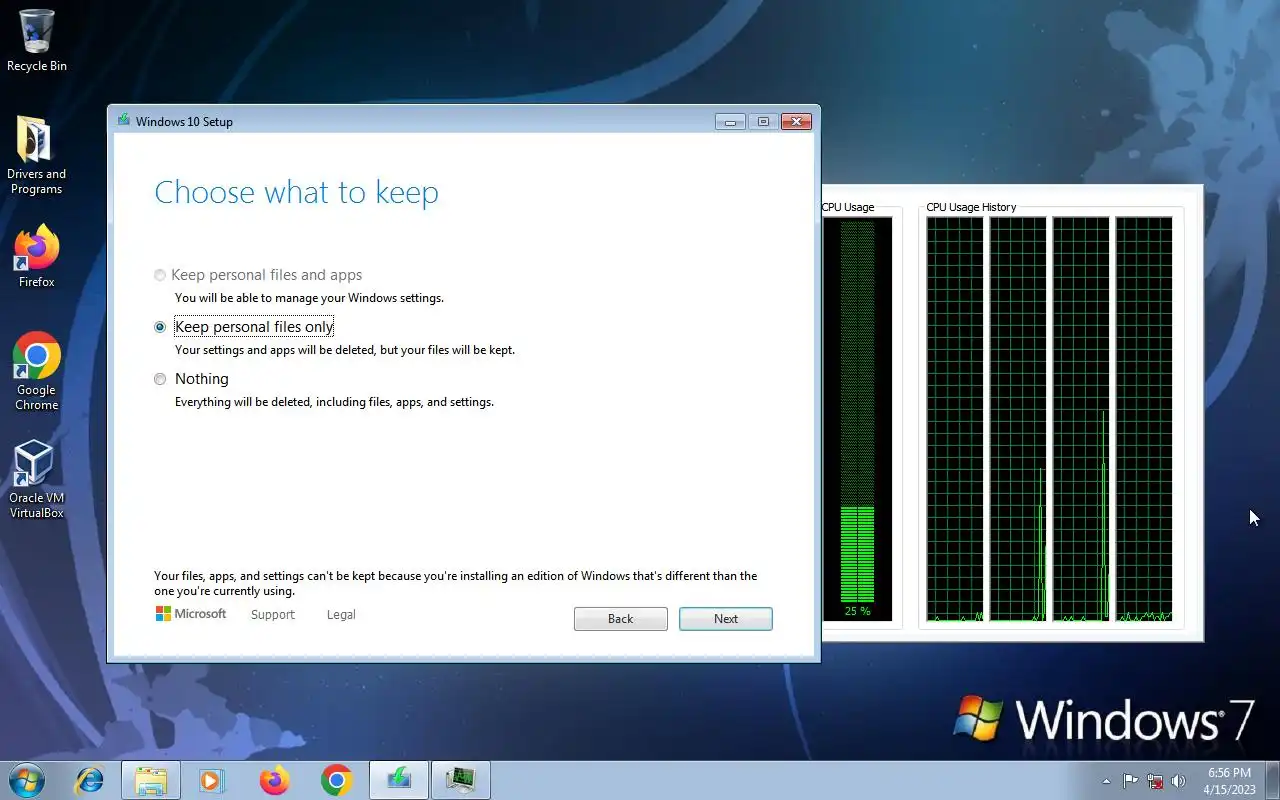This screenshot has width=1280, height=800.
Task: Open Windows Media Player taskbar icon
Action: point(212,780)
